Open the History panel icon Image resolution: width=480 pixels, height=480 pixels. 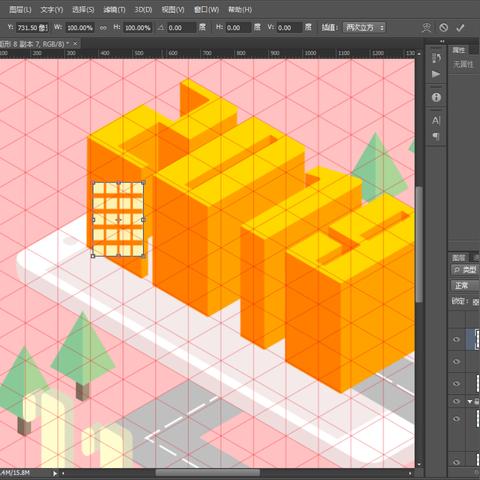(x=436, y=58)
